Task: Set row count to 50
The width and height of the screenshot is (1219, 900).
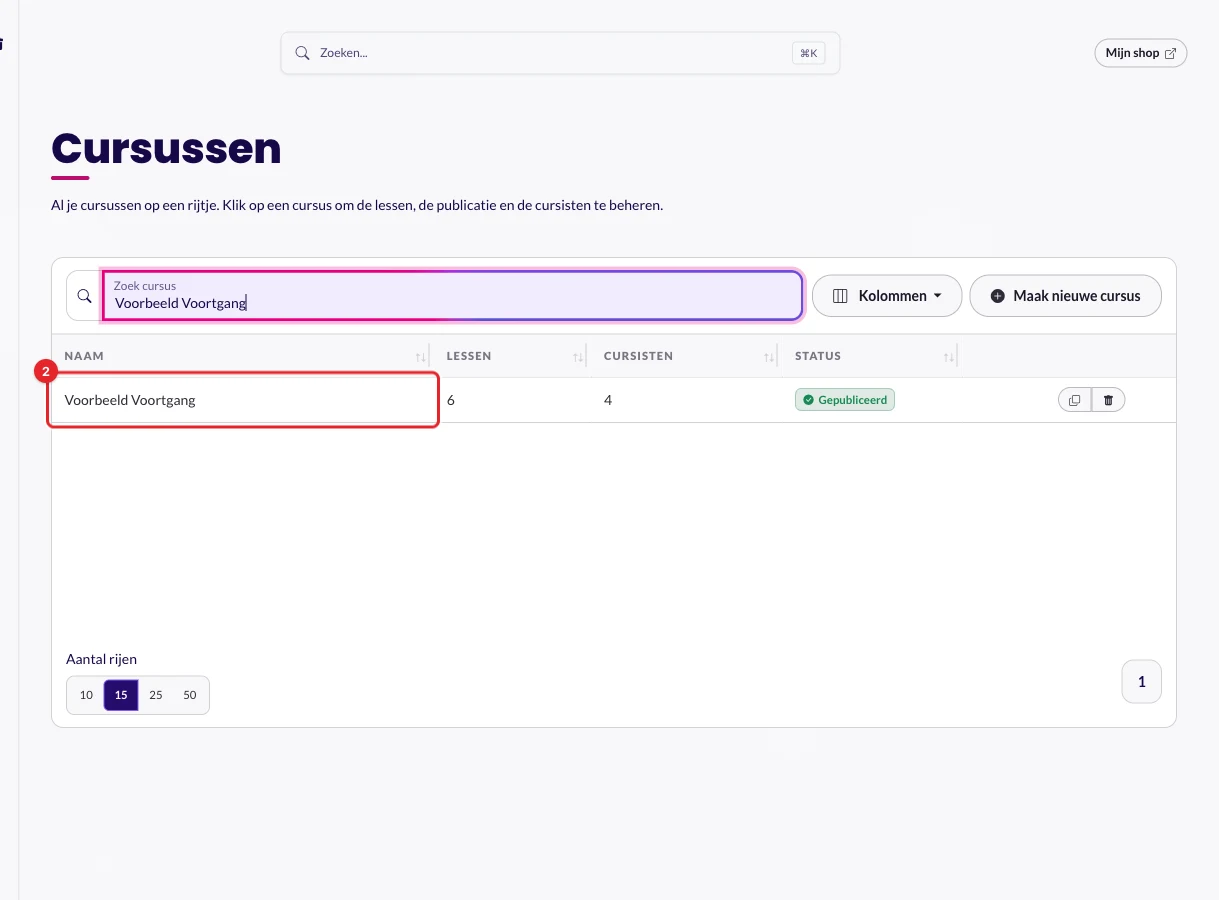Action: coord(190,695)
